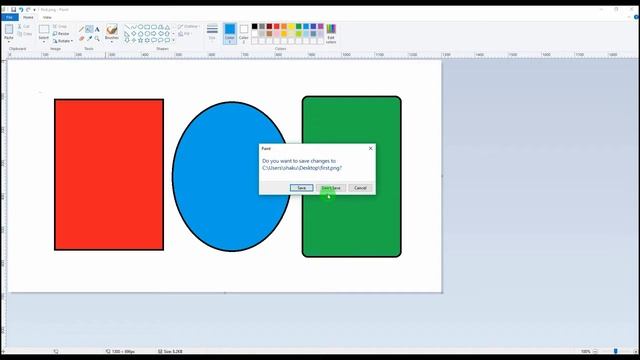The width and height of the screenshot is (640, 360).
Task: Select the Eraser tool
Action: point(81,38)
